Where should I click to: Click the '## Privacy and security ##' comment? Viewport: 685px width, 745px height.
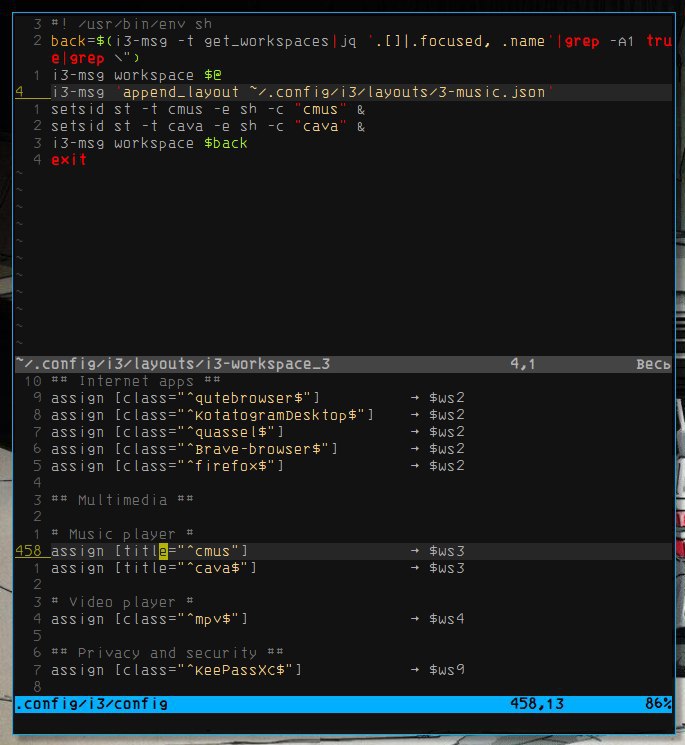click(167, 653)
